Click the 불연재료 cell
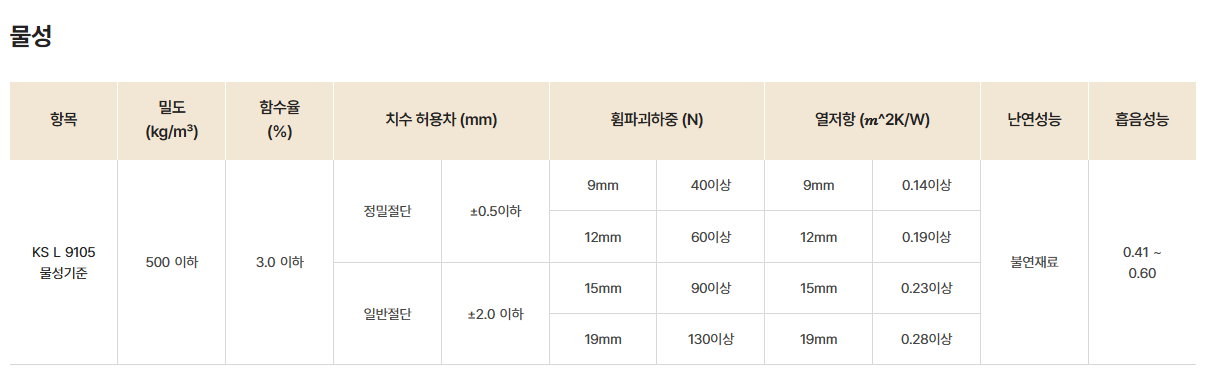This screenshot has height=391, width=1215. point(1034,262)
